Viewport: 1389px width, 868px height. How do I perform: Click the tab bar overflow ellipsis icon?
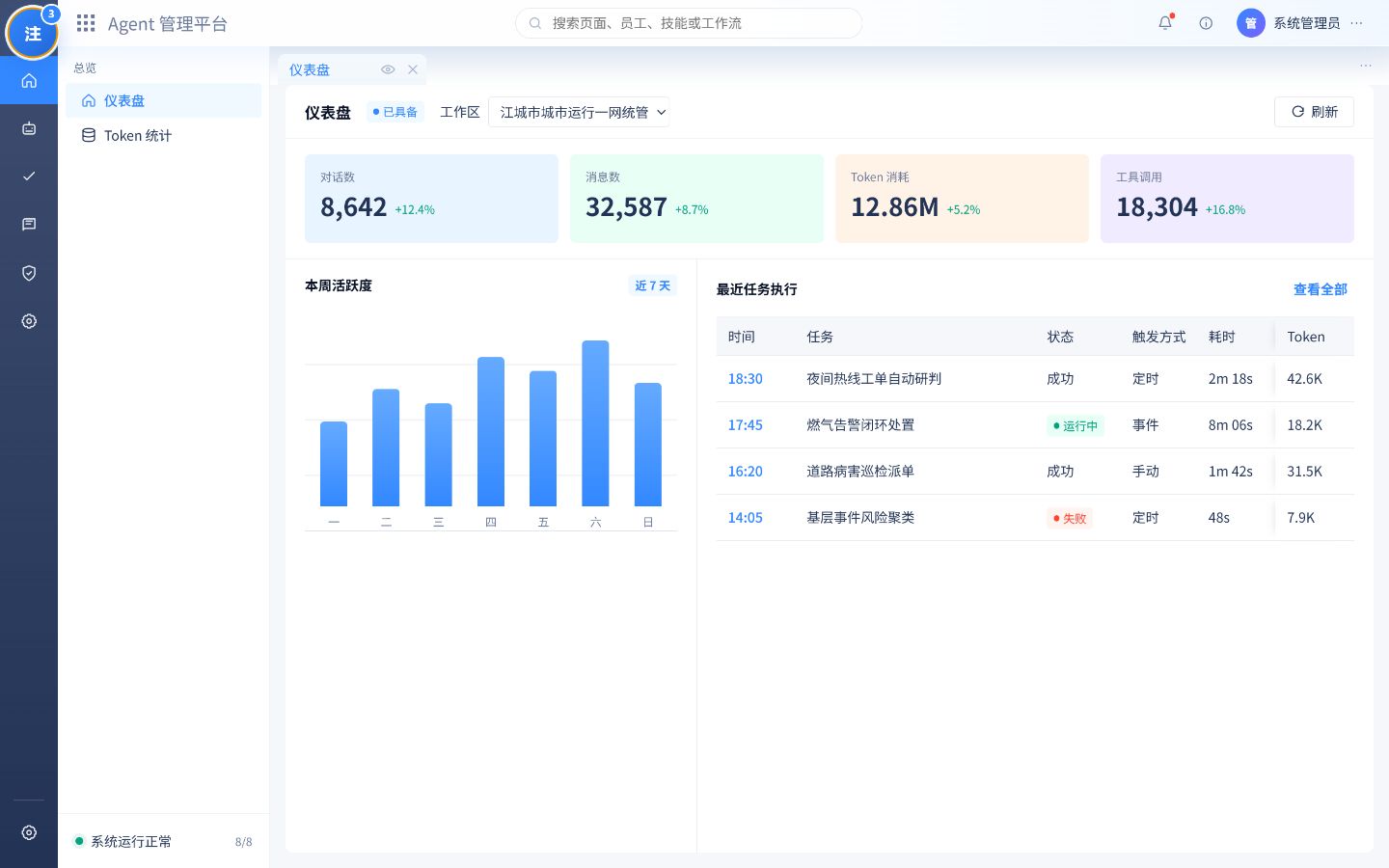coord(1366,66)
